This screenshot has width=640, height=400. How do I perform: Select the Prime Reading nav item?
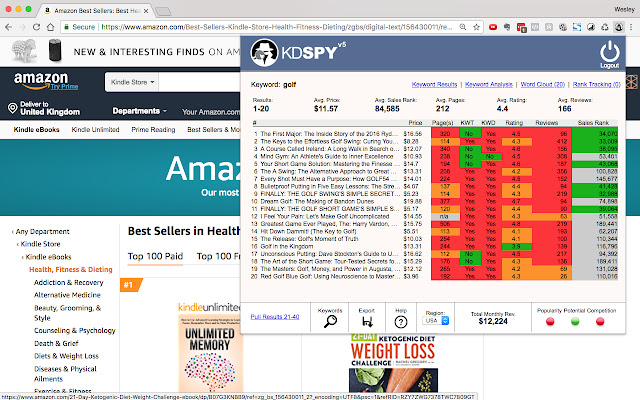[x=153, y=129]
